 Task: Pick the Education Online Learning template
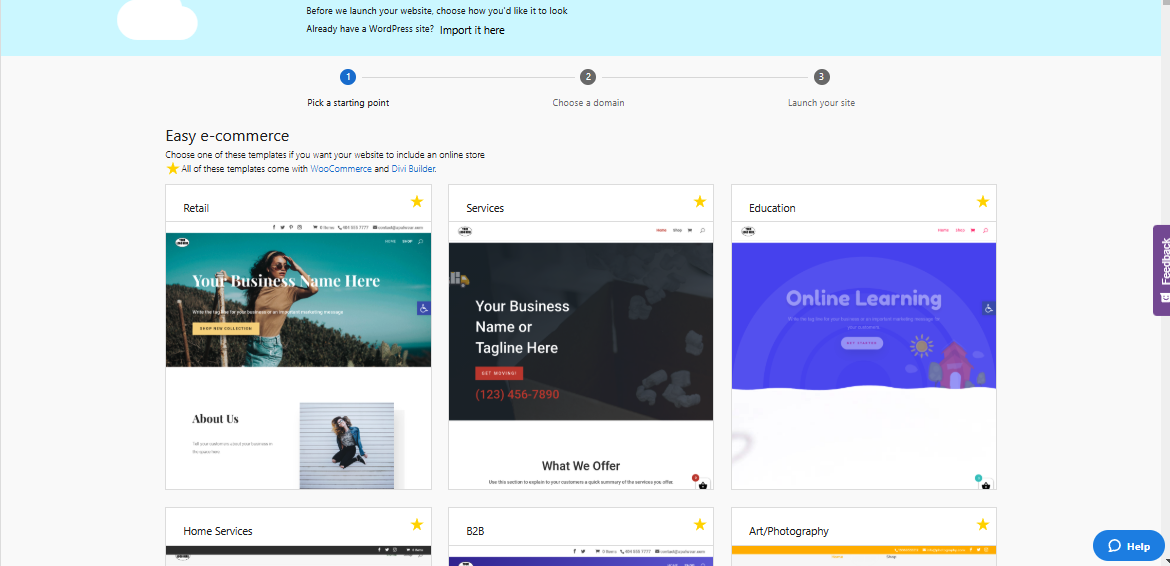pos(864,355)
